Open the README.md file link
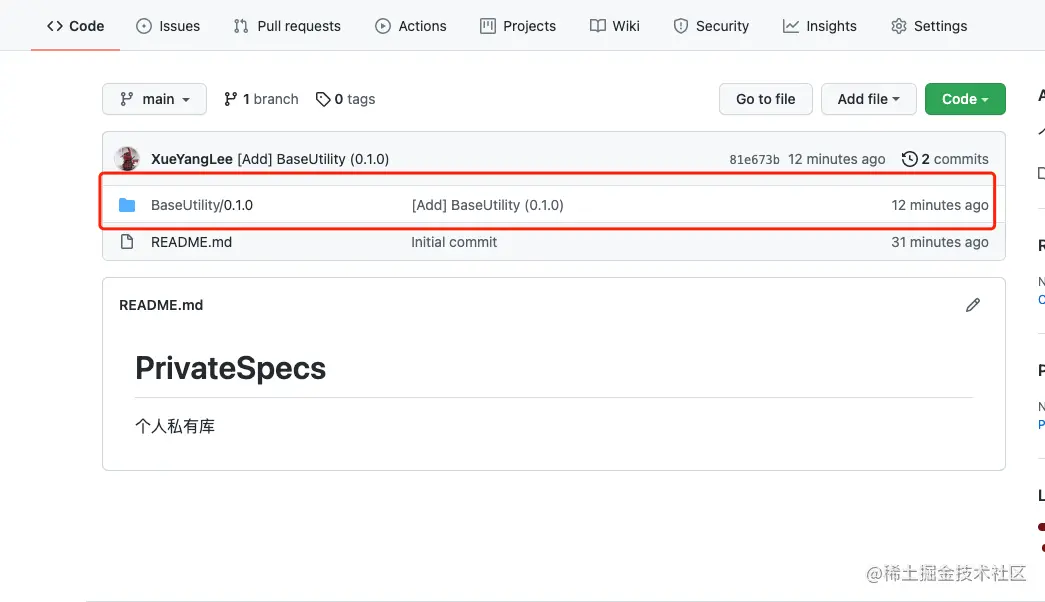Viewport: 1045px width, 602px height. (191, 242)
